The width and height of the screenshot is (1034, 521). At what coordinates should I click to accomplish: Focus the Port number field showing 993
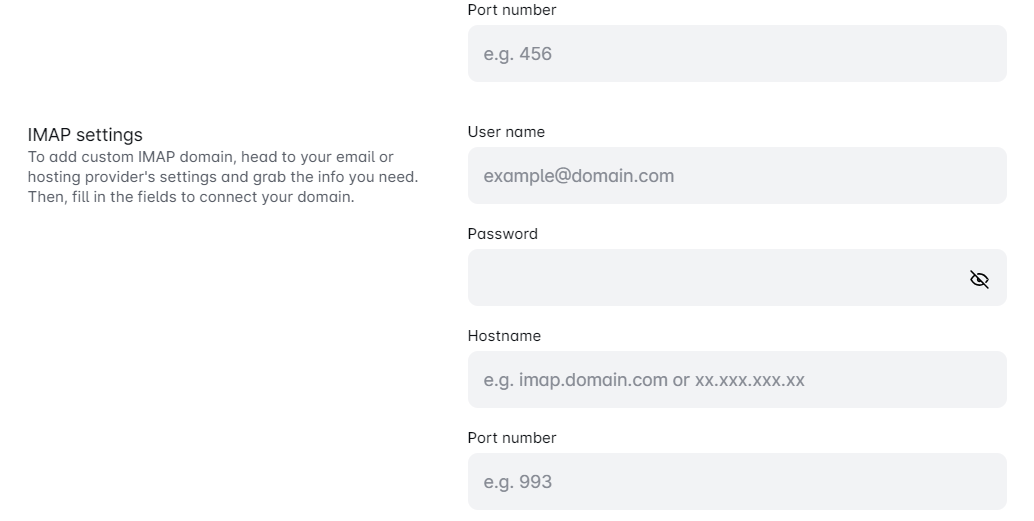(736, 482)
